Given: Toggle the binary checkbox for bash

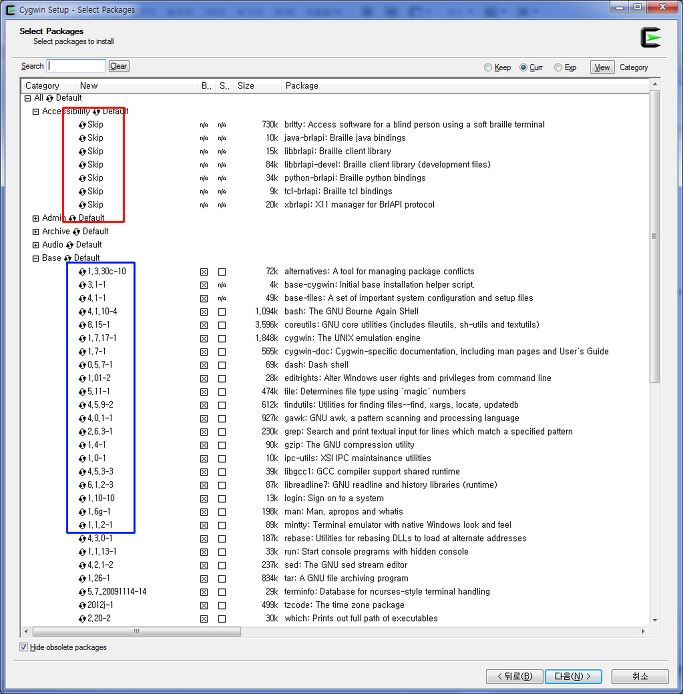Looking at the screenshot, I should coord(204,312).
